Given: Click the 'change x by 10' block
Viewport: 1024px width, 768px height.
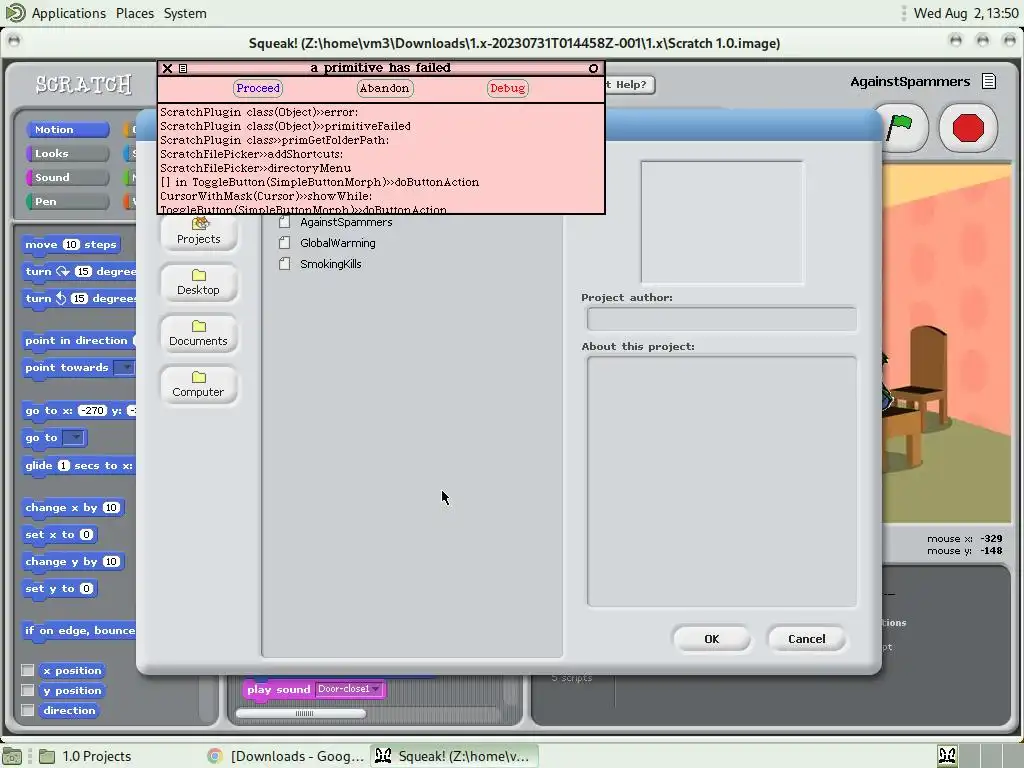Looking at the screenshot, I should click(x=72, y=508).
